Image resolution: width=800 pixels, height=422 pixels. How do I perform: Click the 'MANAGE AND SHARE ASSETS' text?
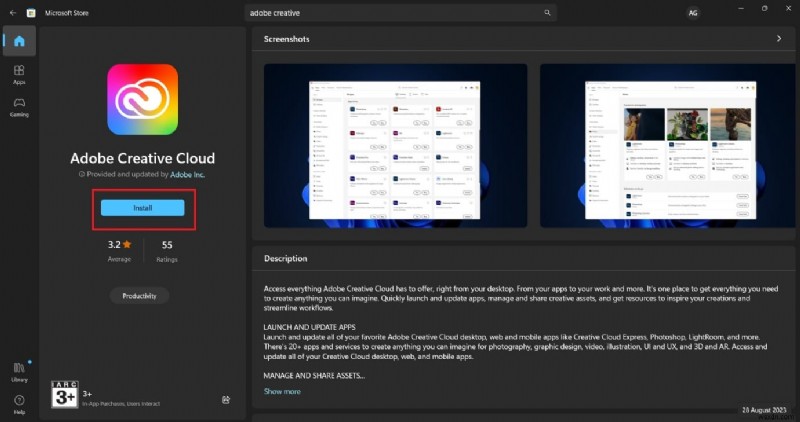[314, 376]
